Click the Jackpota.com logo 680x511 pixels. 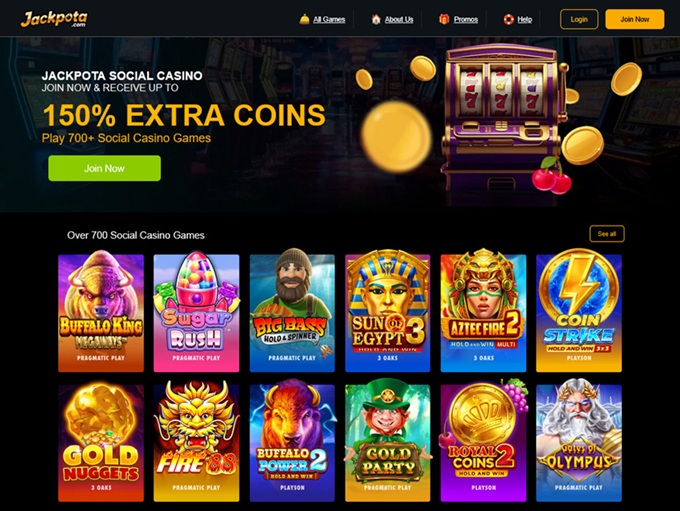[x=54, y=19]
